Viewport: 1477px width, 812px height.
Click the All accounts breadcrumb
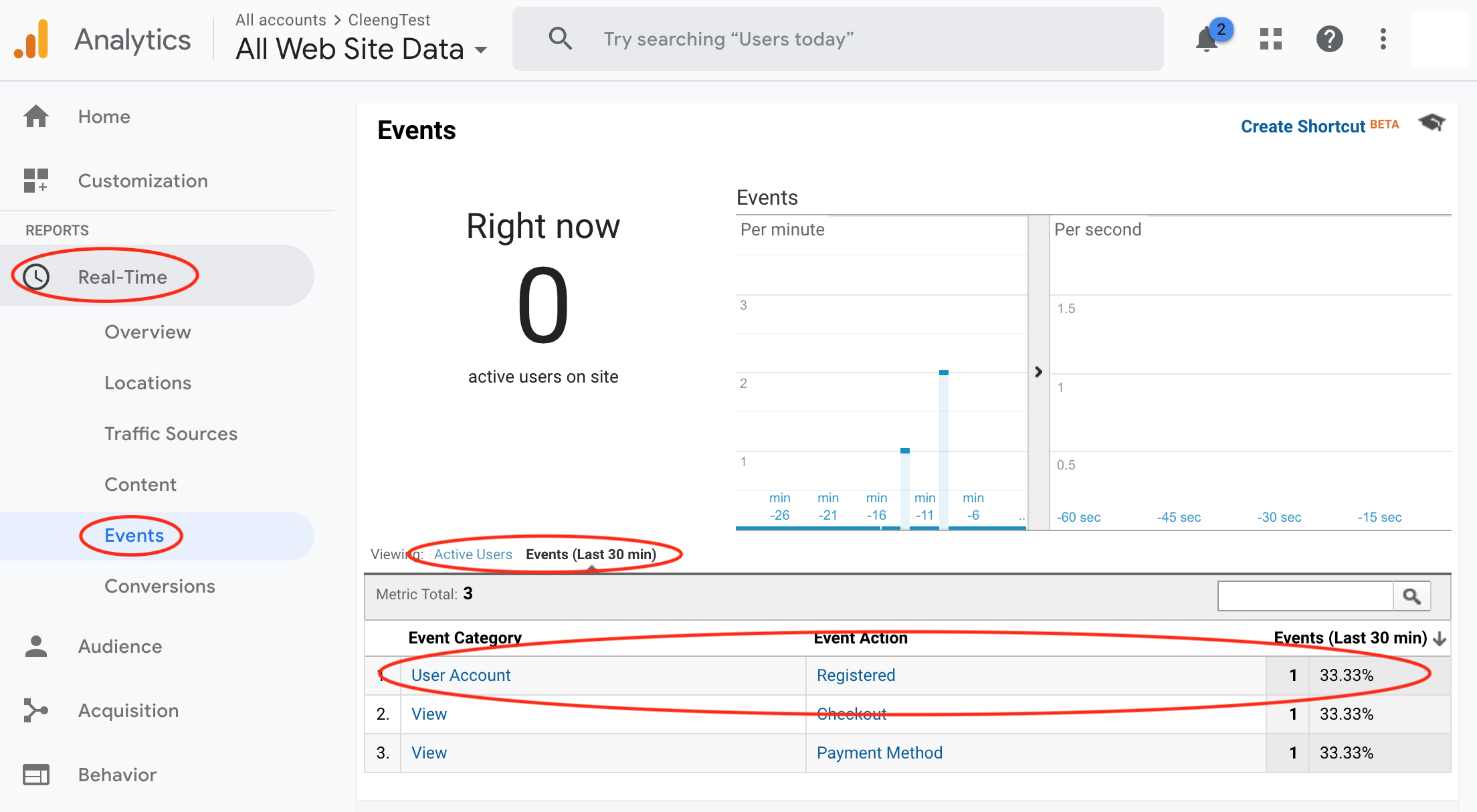coord(281,20)
